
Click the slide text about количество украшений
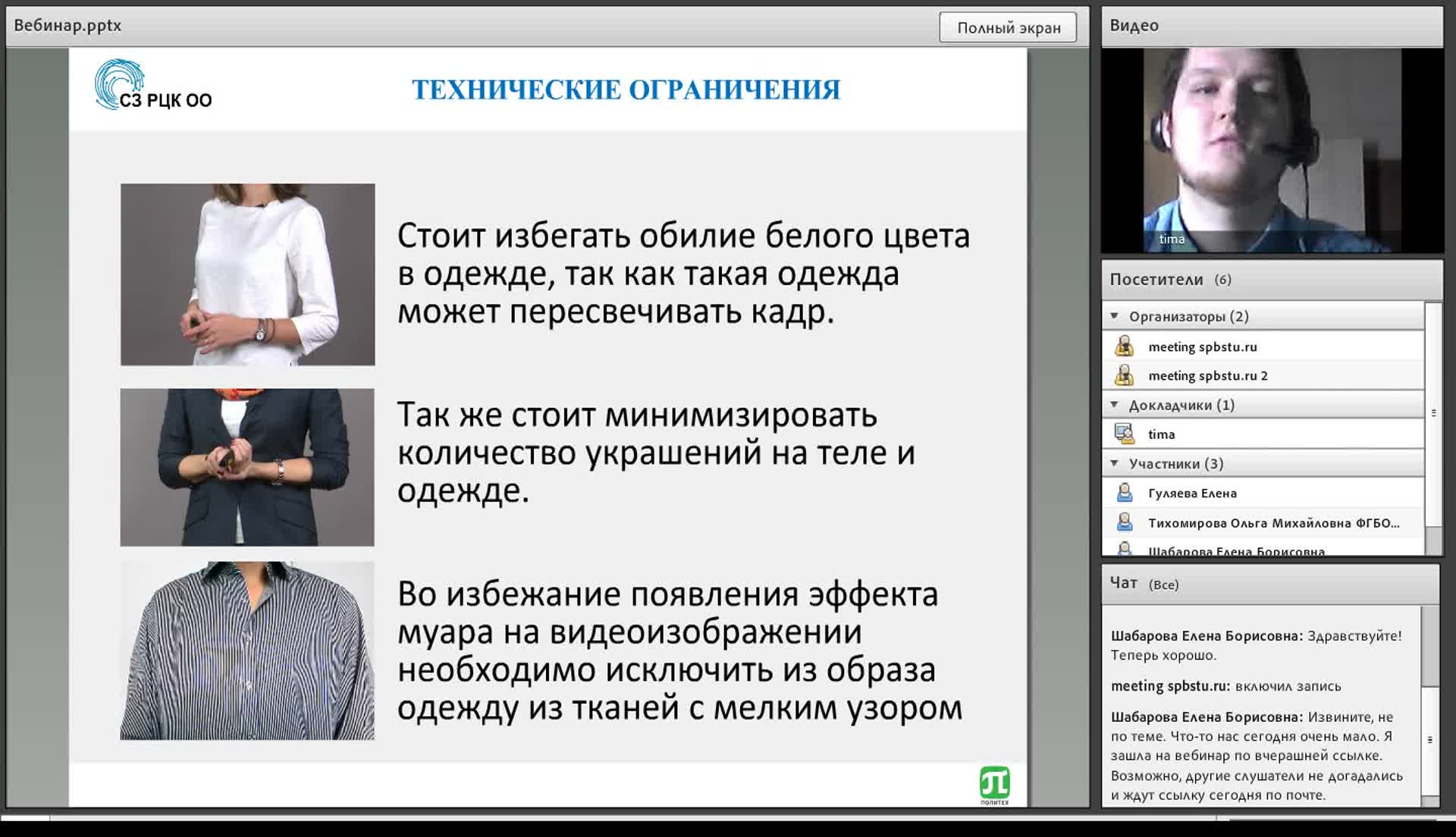pyautogui.click(x=656, y=453)
